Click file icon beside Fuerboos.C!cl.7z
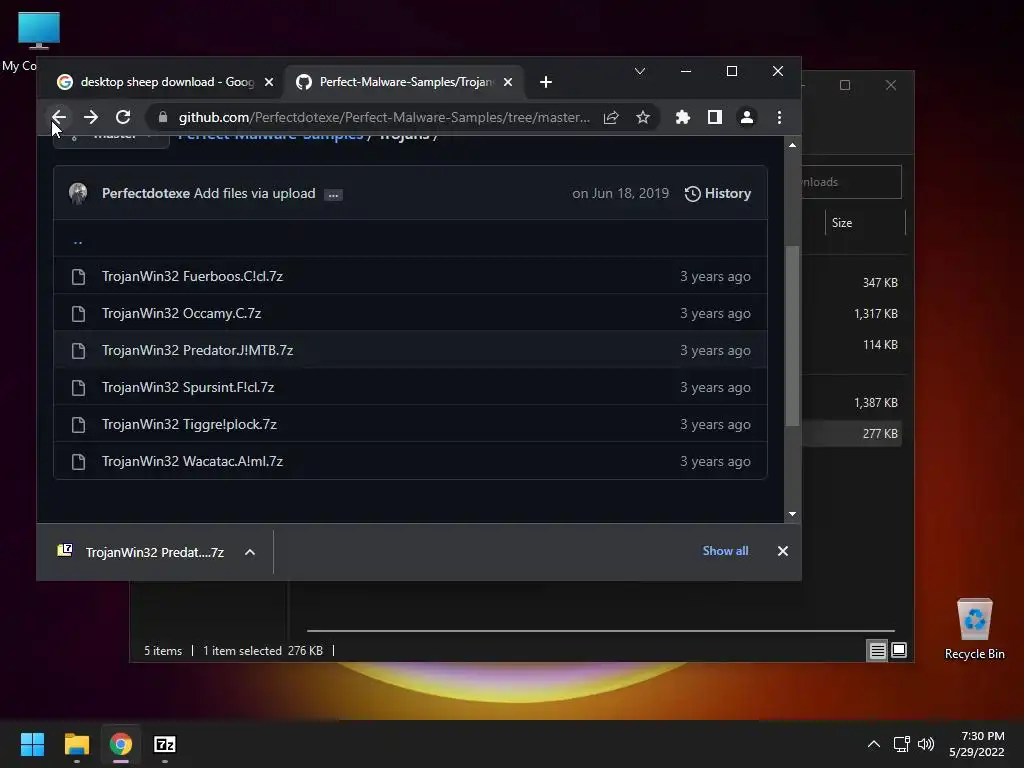The width and height of the screenshot is (1024, 768). click(78, 277)
